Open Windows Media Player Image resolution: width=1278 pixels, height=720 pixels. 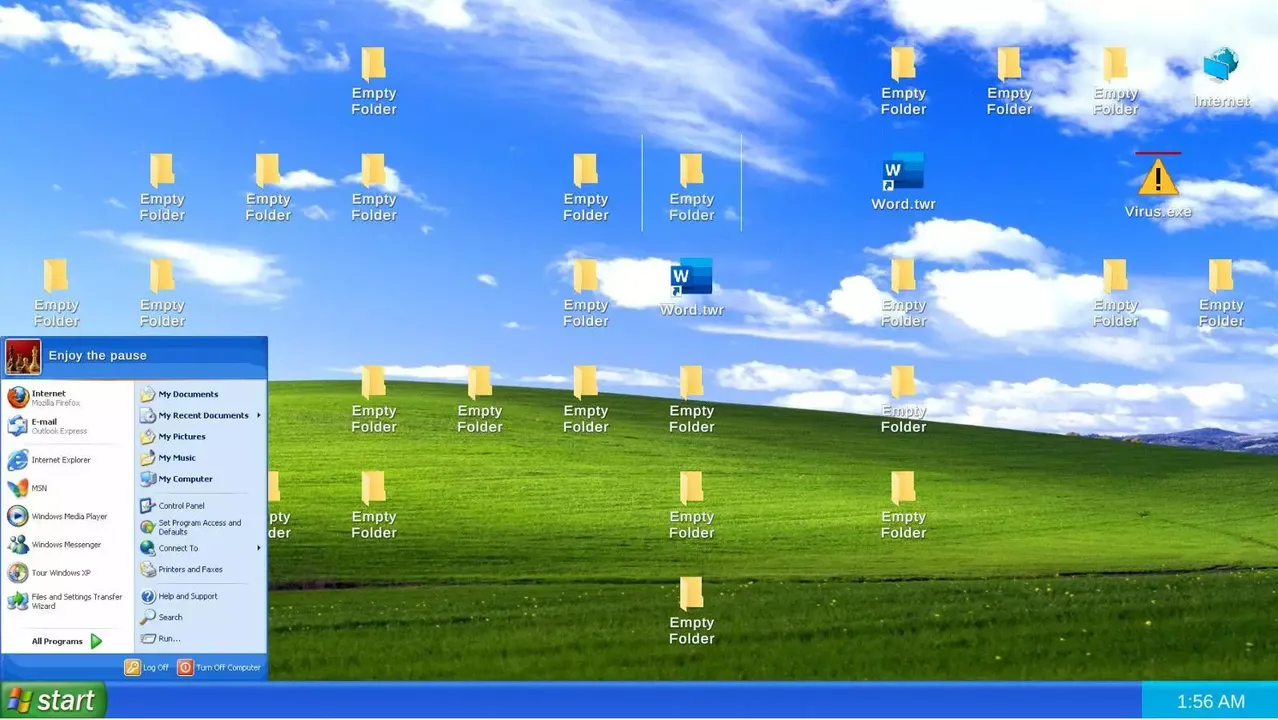click(67, 516)
